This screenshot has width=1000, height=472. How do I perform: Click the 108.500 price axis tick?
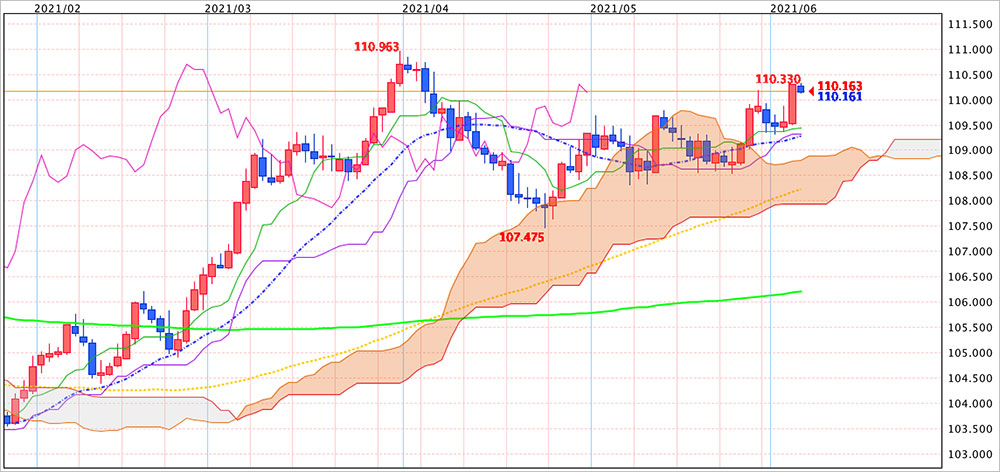pyautogui.click(x=969, y=176)
